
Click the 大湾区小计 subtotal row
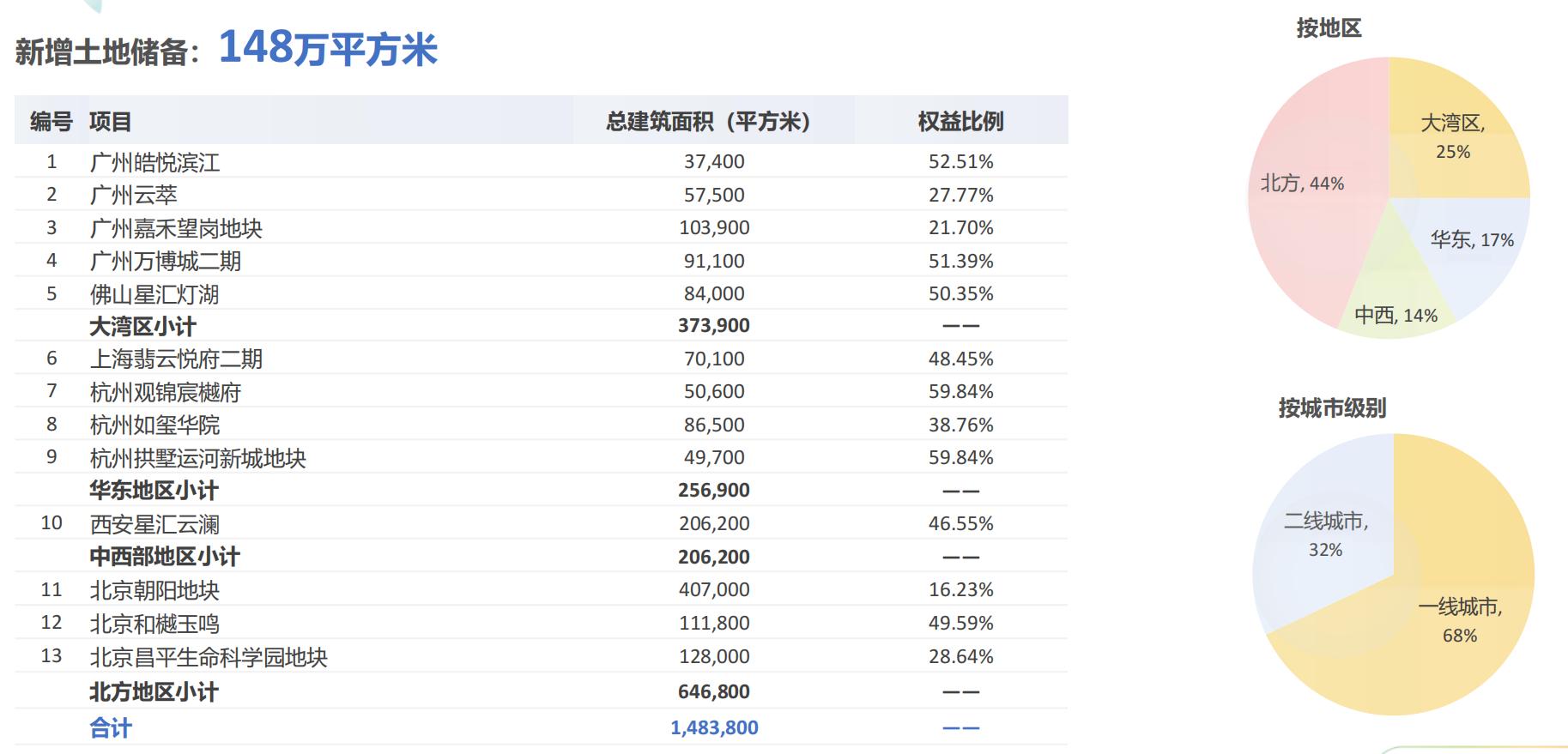pos(541,326)
